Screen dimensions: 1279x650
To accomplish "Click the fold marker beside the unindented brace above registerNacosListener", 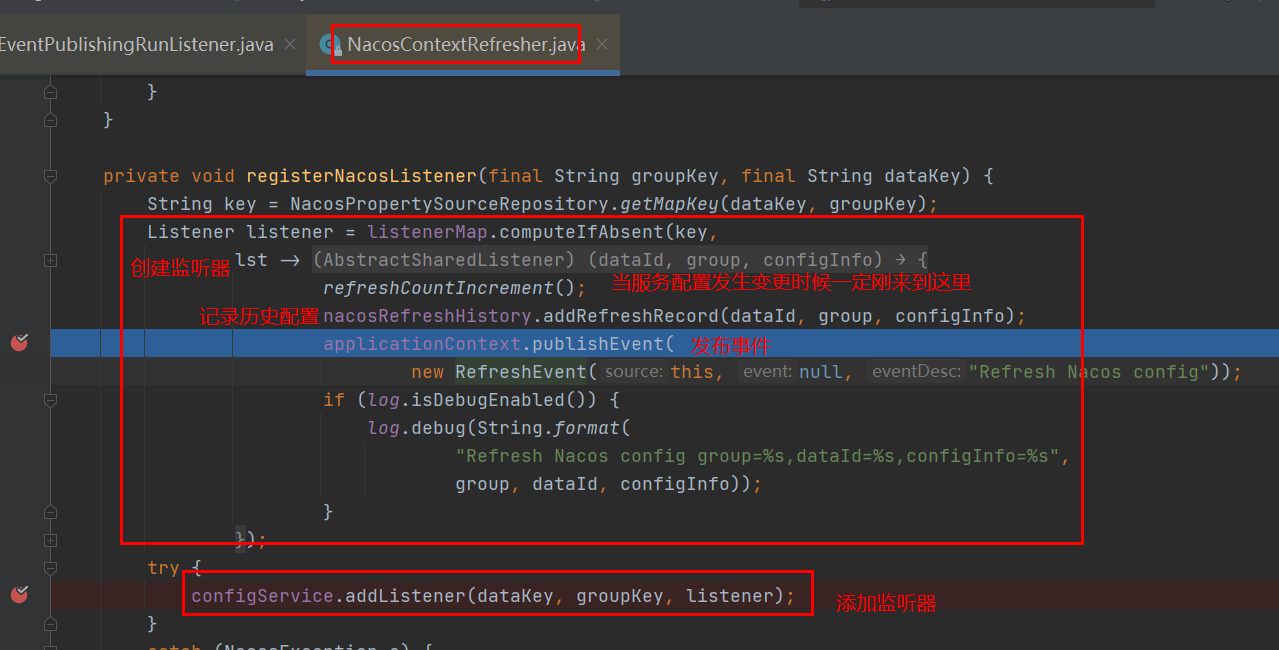I will 50,120.
